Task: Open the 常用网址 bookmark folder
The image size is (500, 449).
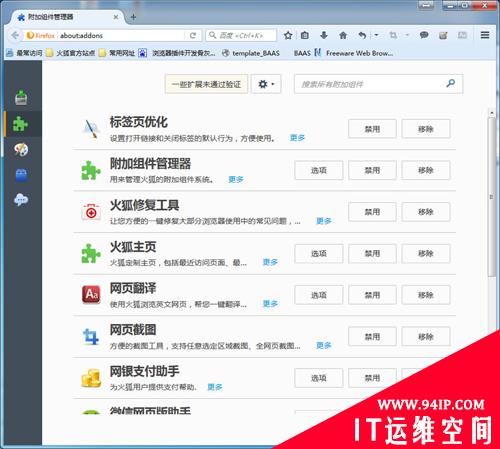Action: click(117, 53)
